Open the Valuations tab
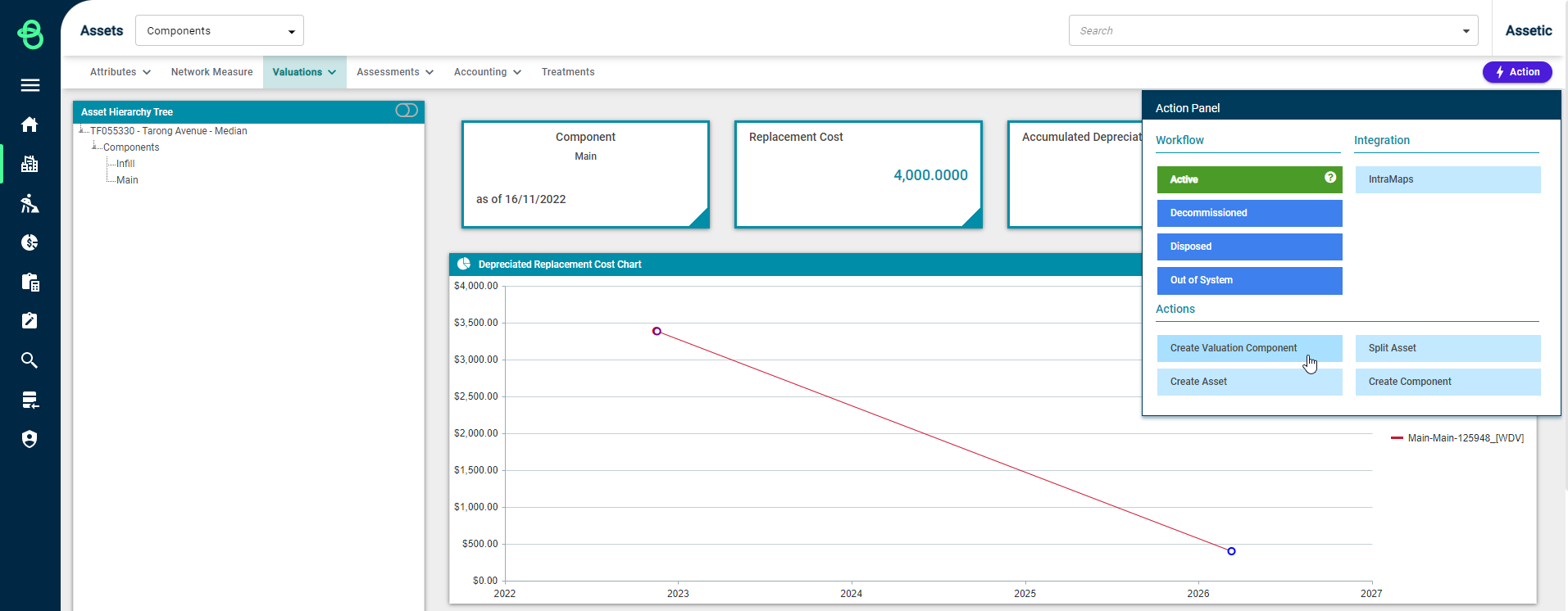 coord(304,72)
